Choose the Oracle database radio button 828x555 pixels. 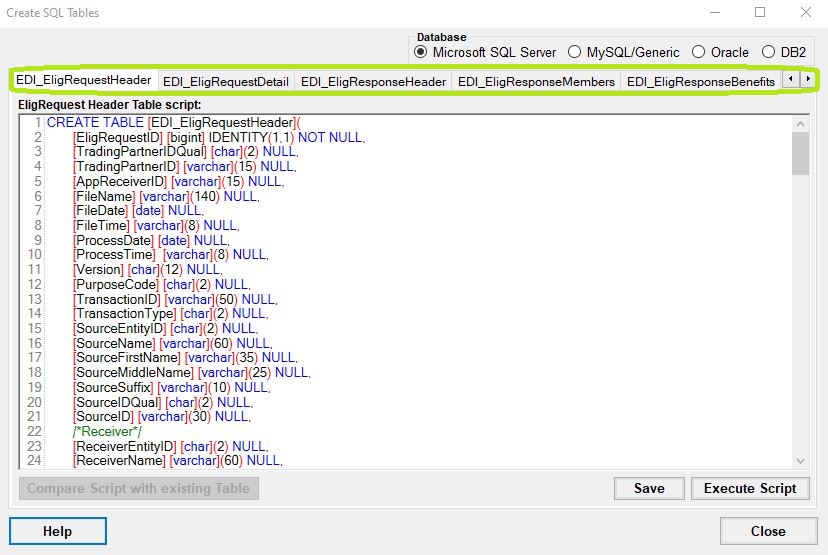[x=720, y=52]
